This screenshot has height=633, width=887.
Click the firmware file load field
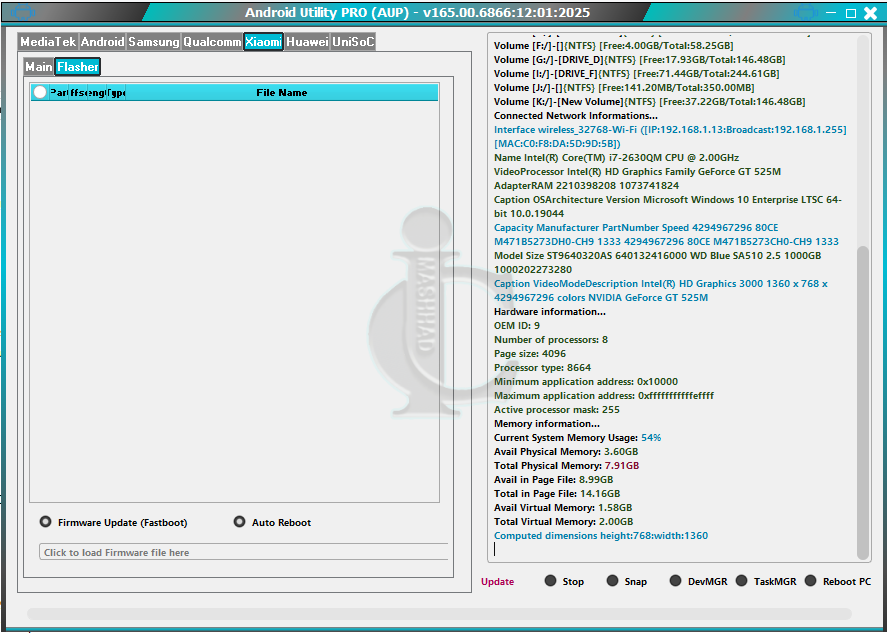pyautogui.click(x=243, y=552)
